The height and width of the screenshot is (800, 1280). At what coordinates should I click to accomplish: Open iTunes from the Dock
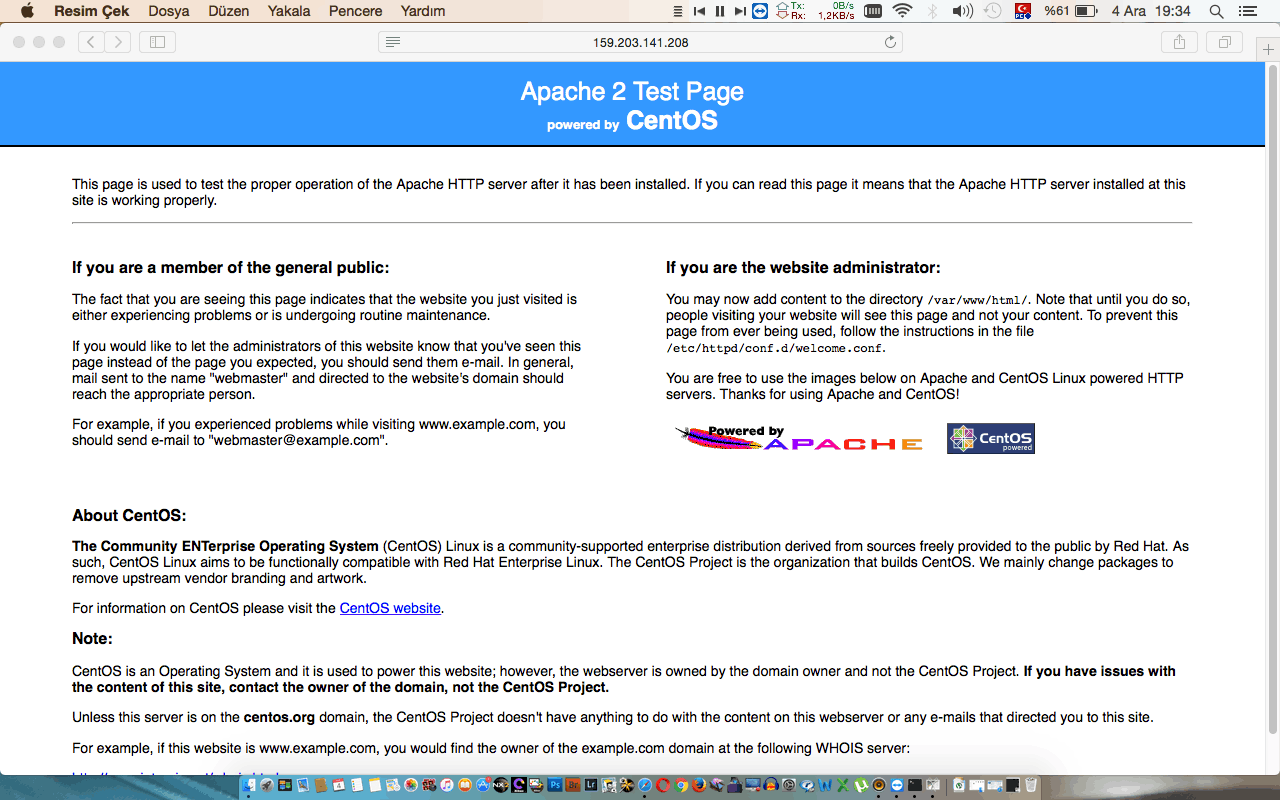(x=446, y=785)
